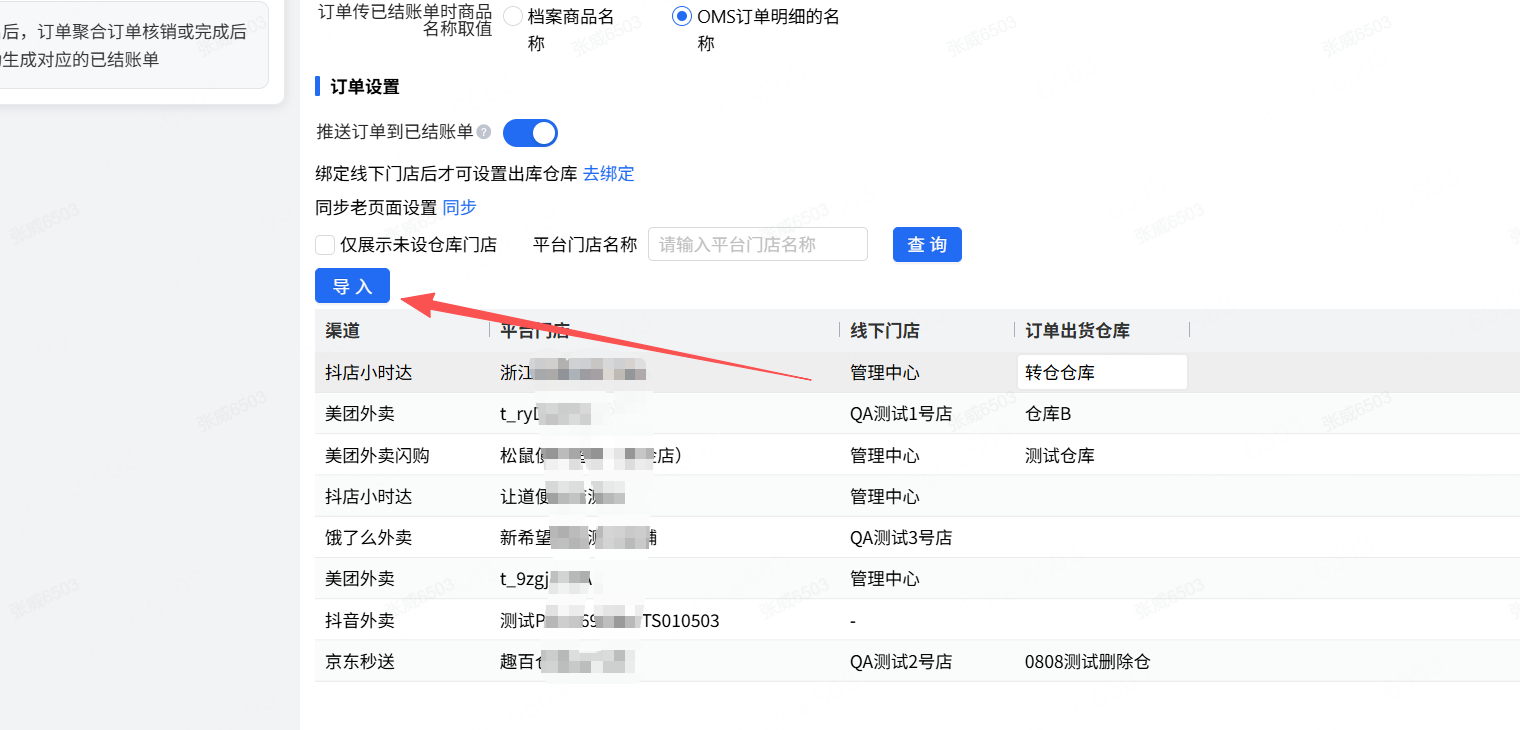Click the QA测试2号店 store cell

coord(901,662)
